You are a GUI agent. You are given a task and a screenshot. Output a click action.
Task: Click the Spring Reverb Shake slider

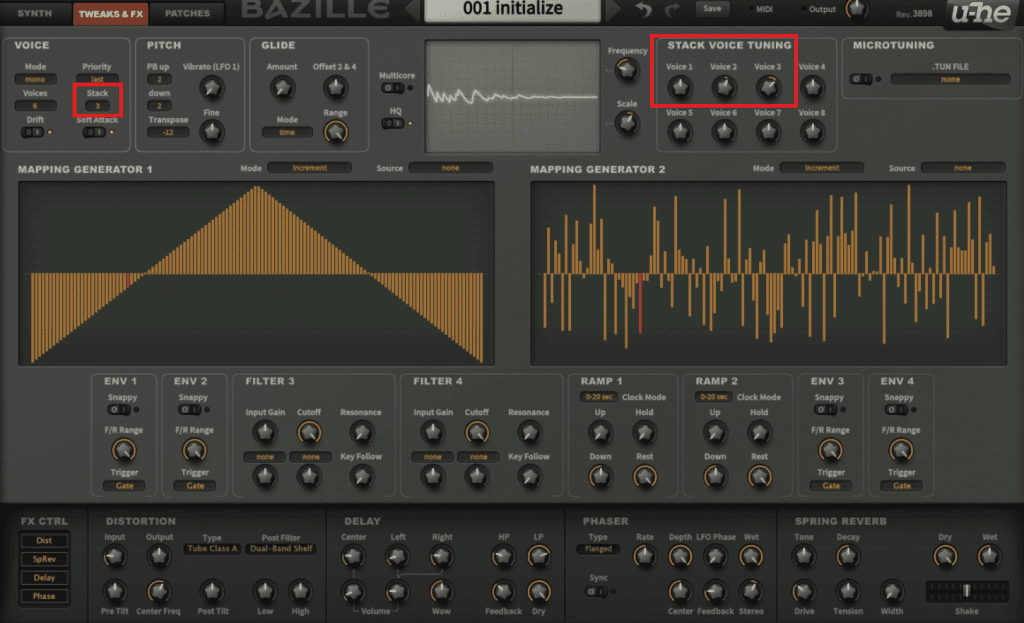click(x=965, y=590)
